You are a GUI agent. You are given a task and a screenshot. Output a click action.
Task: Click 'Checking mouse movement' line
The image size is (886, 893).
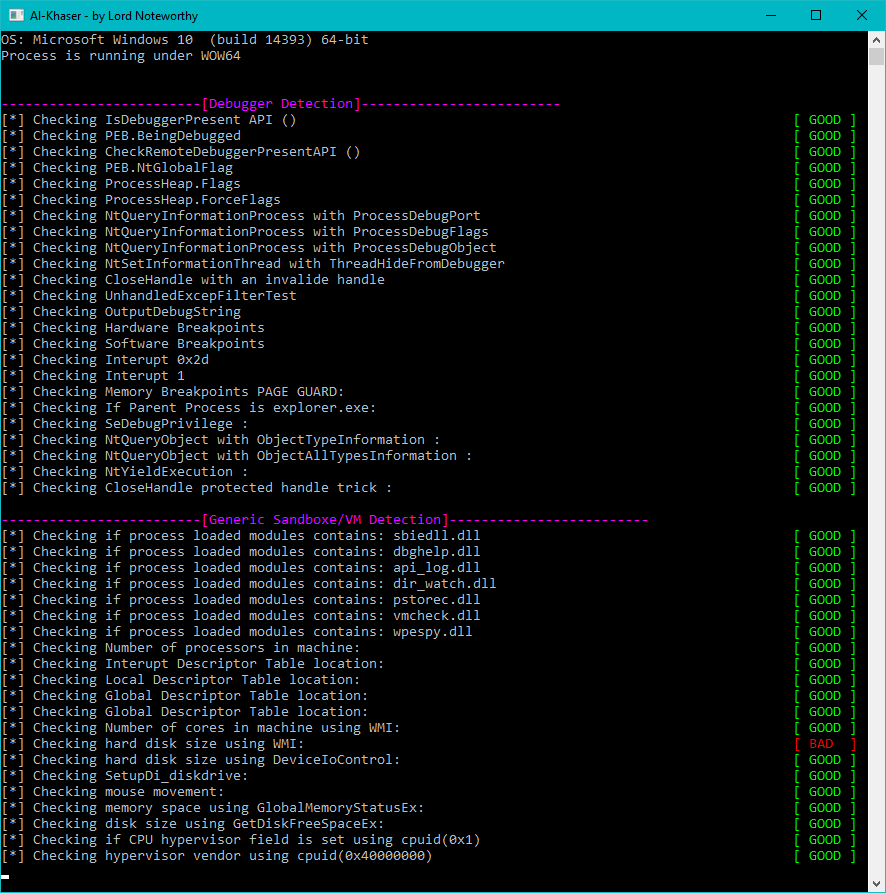[113, 791]
